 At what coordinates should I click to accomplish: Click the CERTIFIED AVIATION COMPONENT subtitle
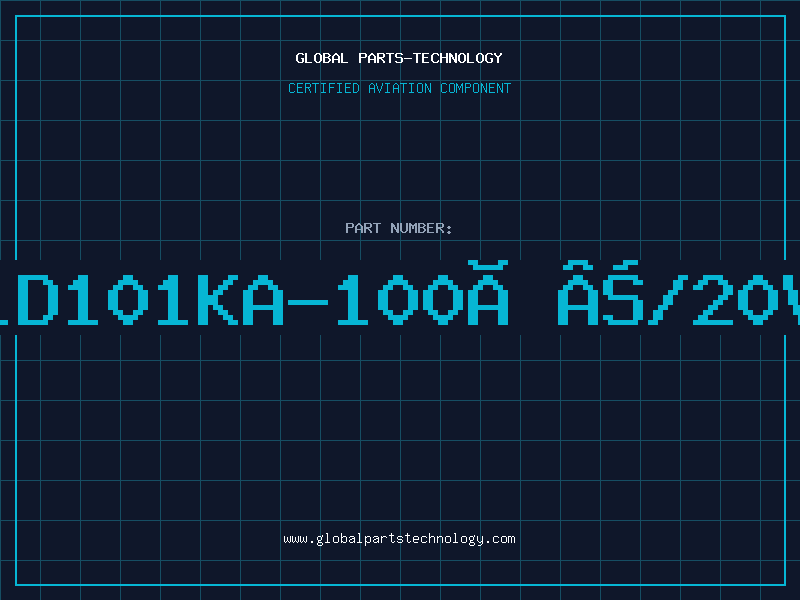coord(399,88)
